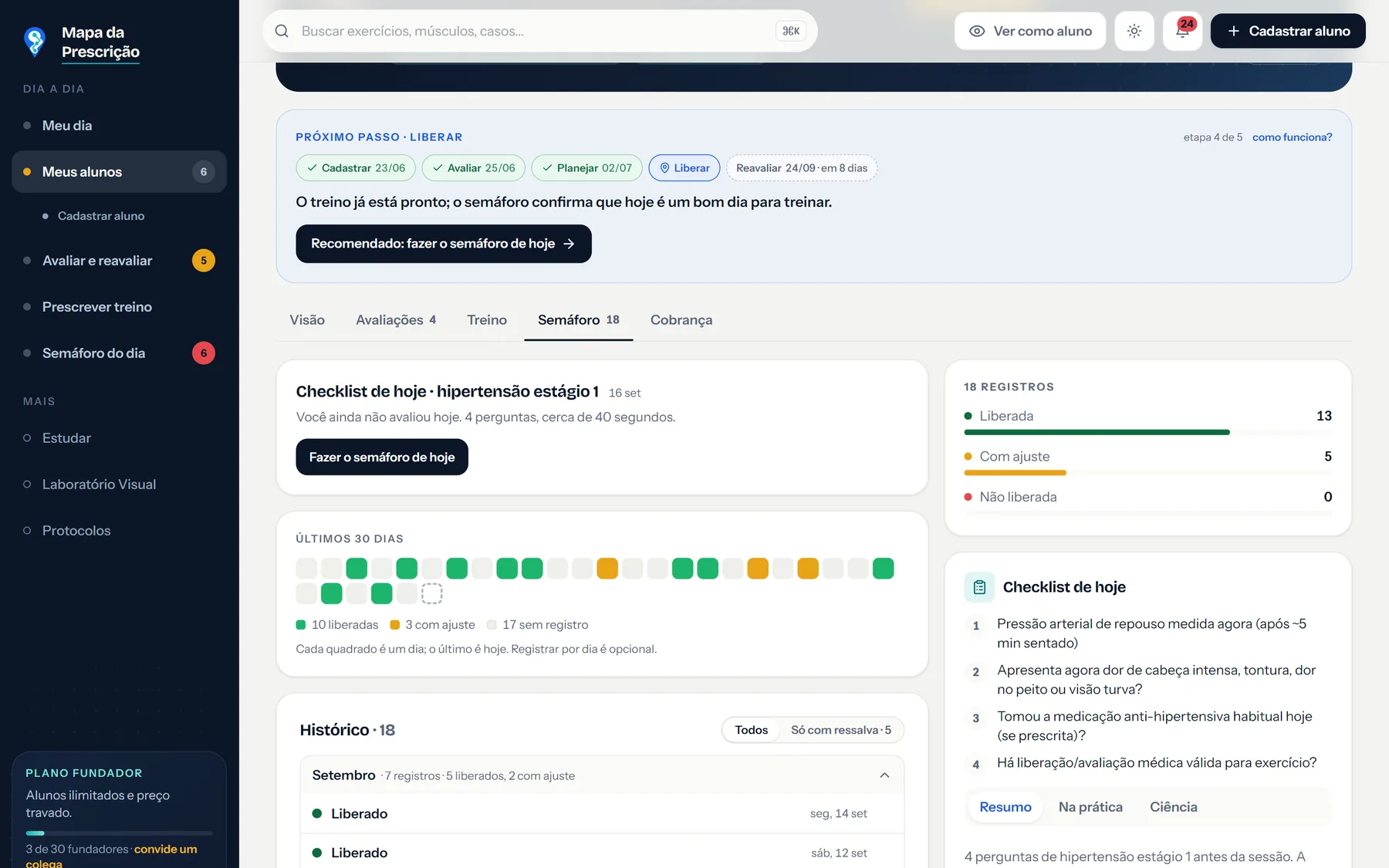The image size is (1389, 868).
Task: Open Laboratório Visual in the sidebar
Action: 119,485
